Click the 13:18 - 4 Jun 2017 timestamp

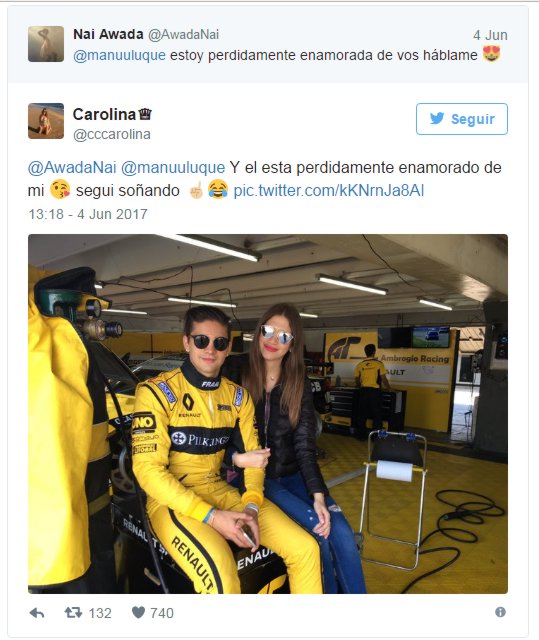coord(88,214)
